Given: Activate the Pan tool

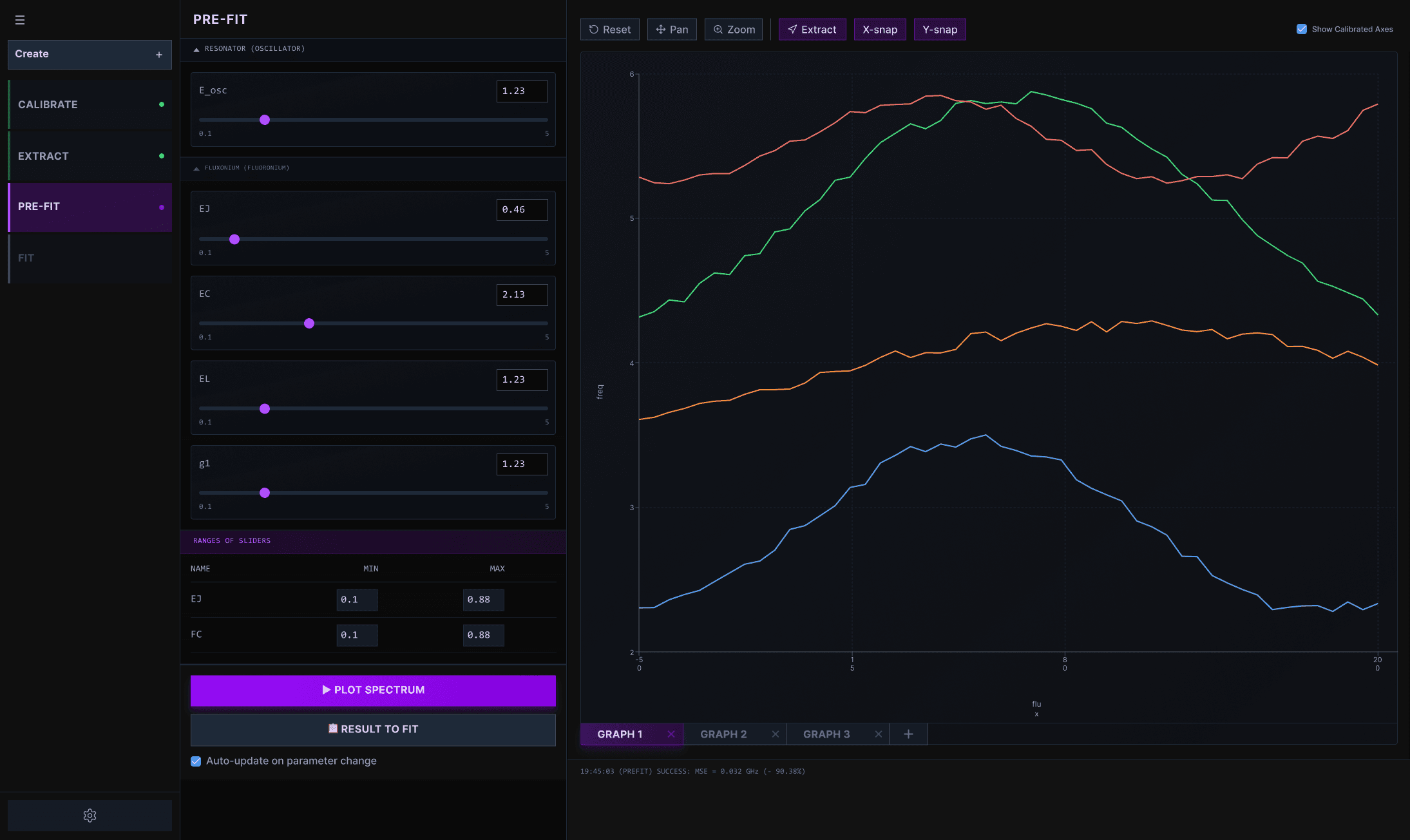Looking at the screenshot, I should click(x=672, y=30).
